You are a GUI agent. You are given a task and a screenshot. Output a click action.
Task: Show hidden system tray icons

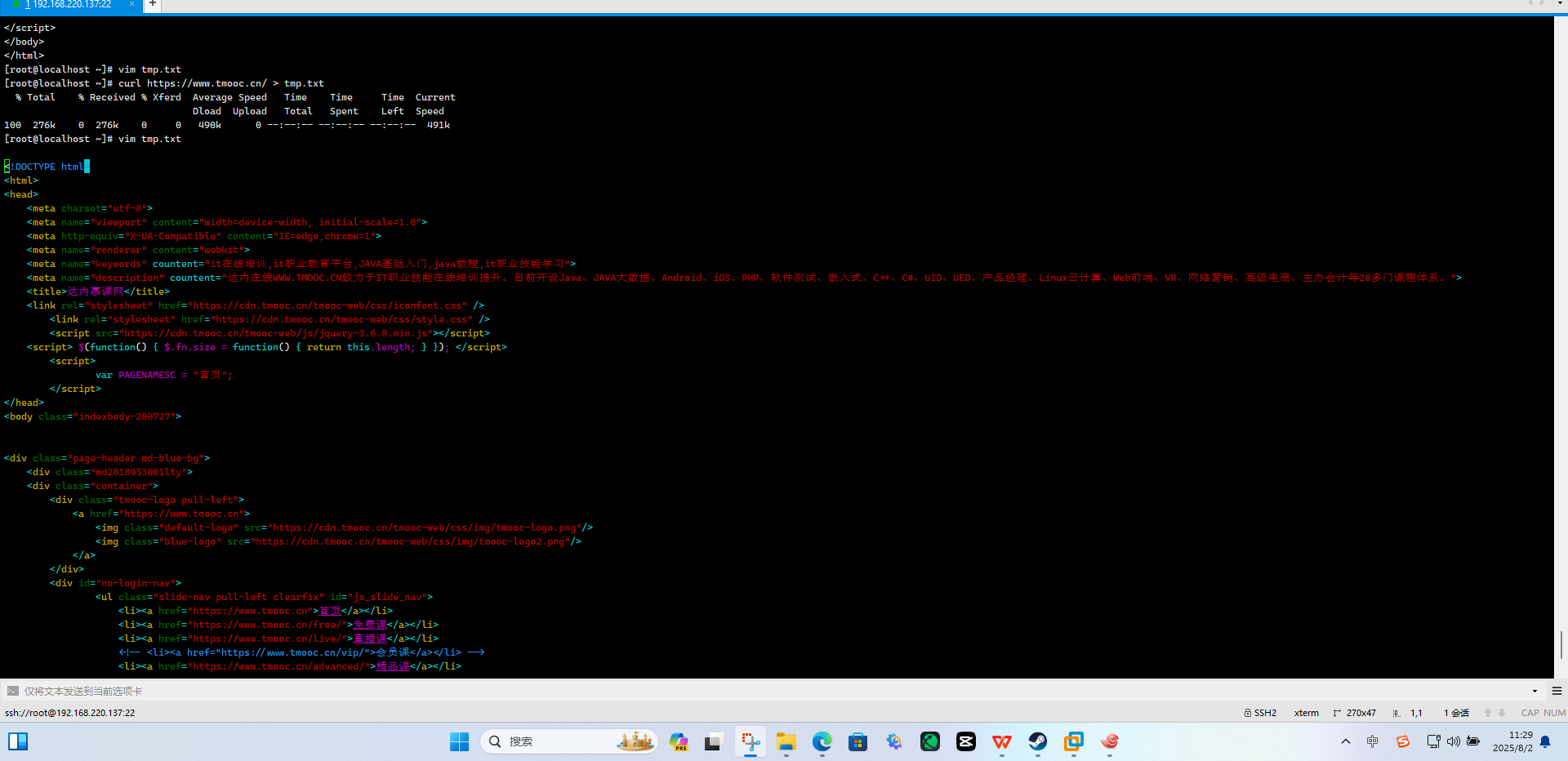coord(1346,741)
